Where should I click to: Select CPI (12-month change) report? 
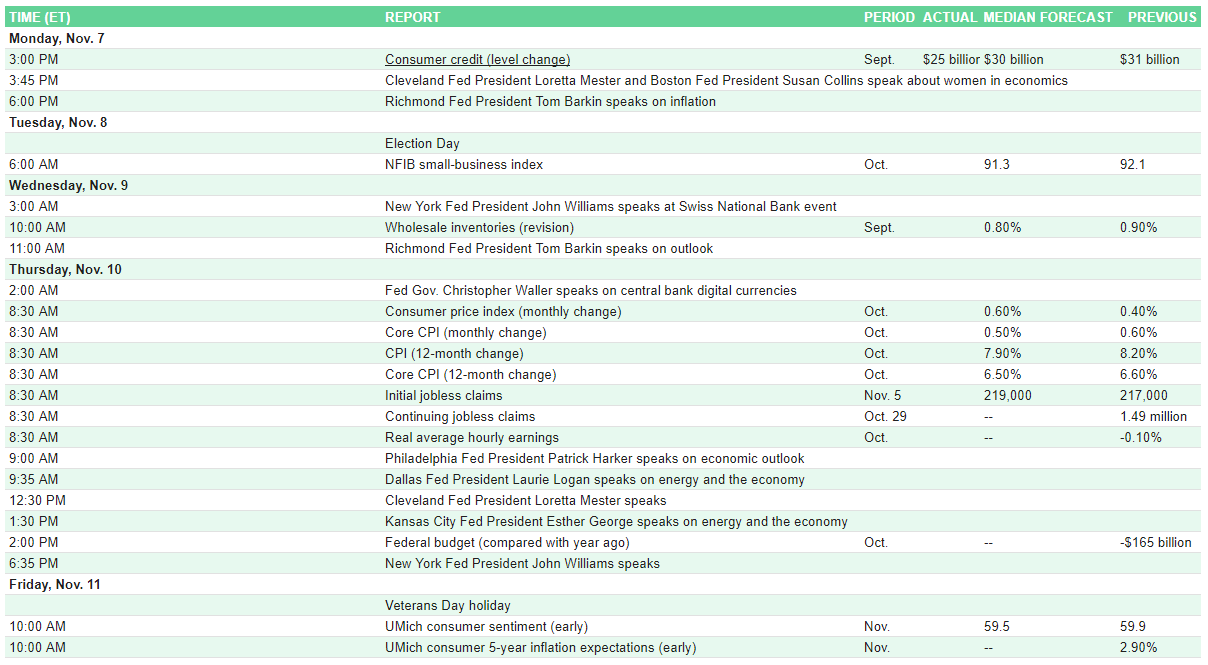pyautogui.click(x=454, y=353)
